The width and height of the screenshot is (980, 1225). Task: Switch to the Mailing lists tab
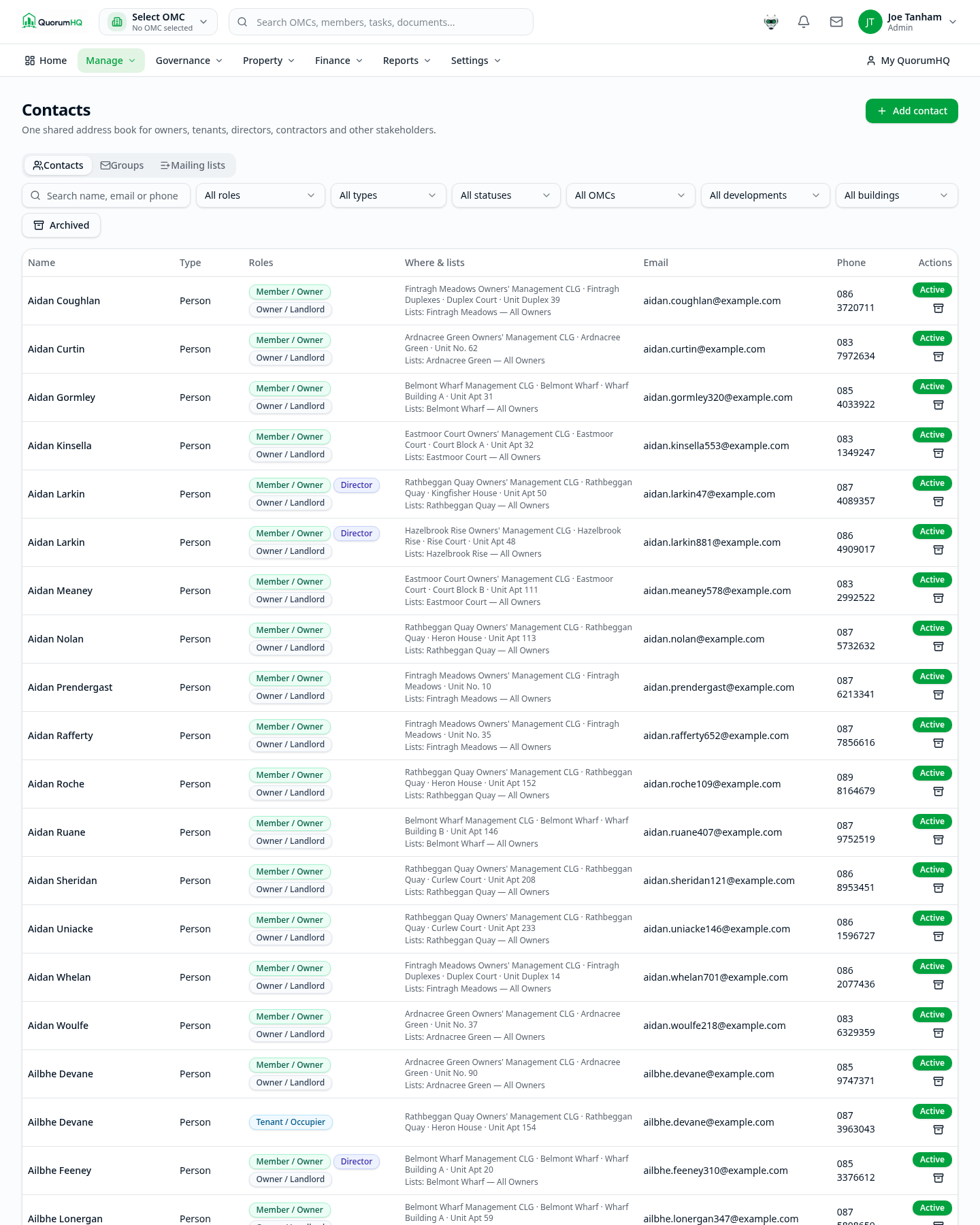(193, 165)
